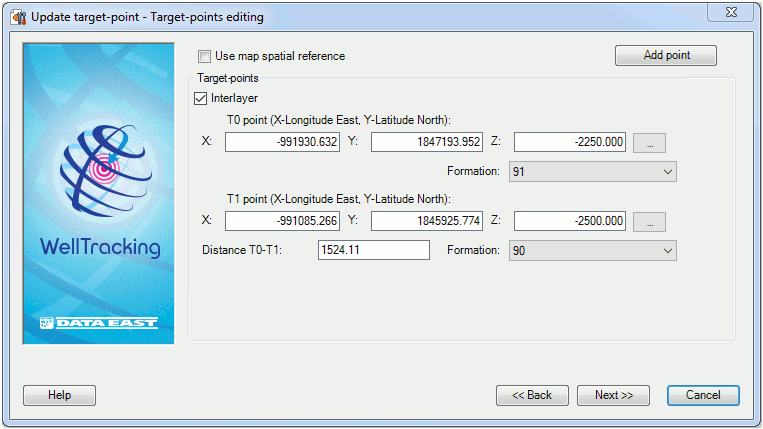Image resolution: width=763 pixels, height=429 pixels.
Task: Return with the << Back button
Action: tap(532, 395)
